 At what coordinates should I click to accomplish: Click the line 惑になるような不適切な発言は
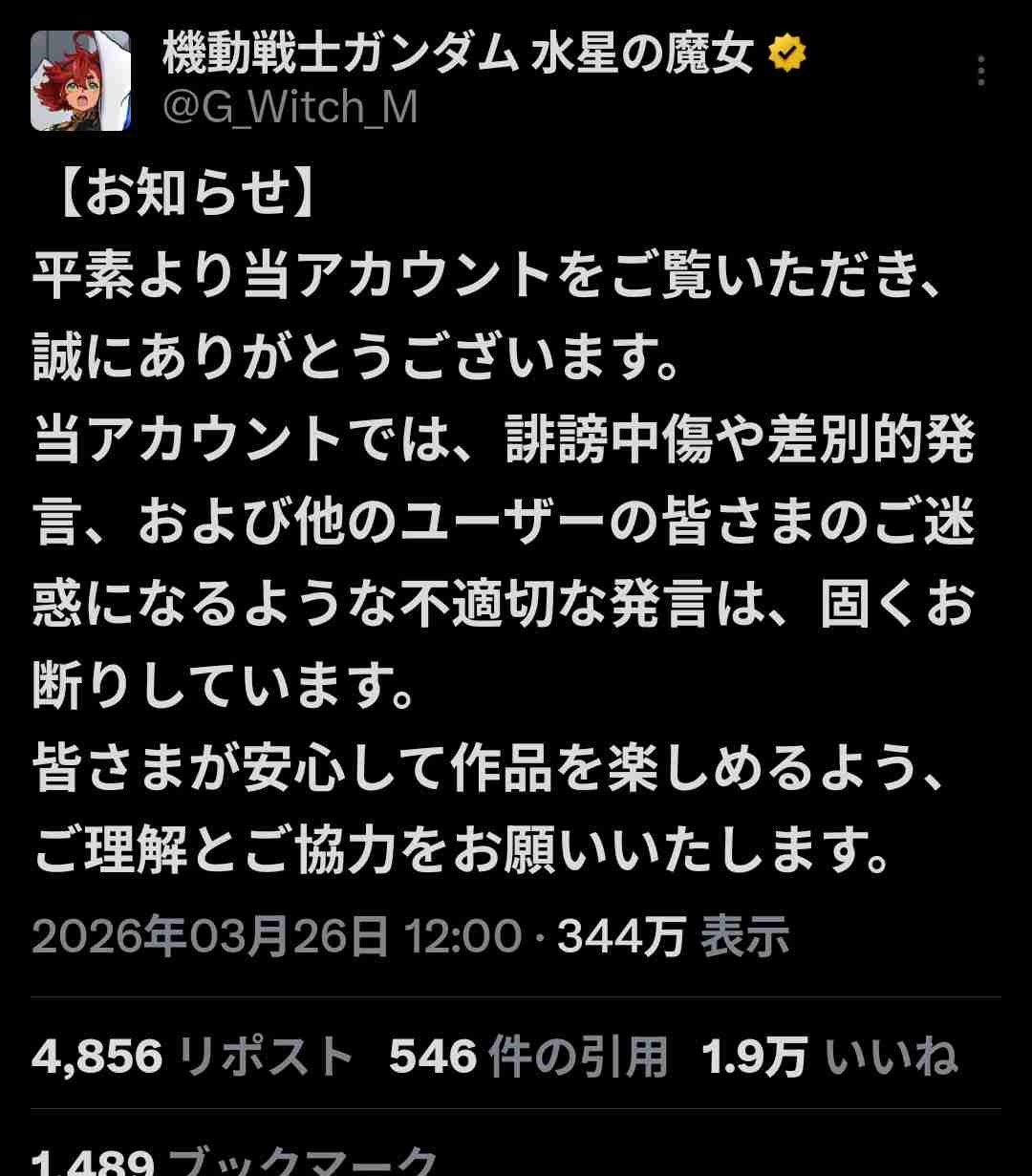[503, 606]
